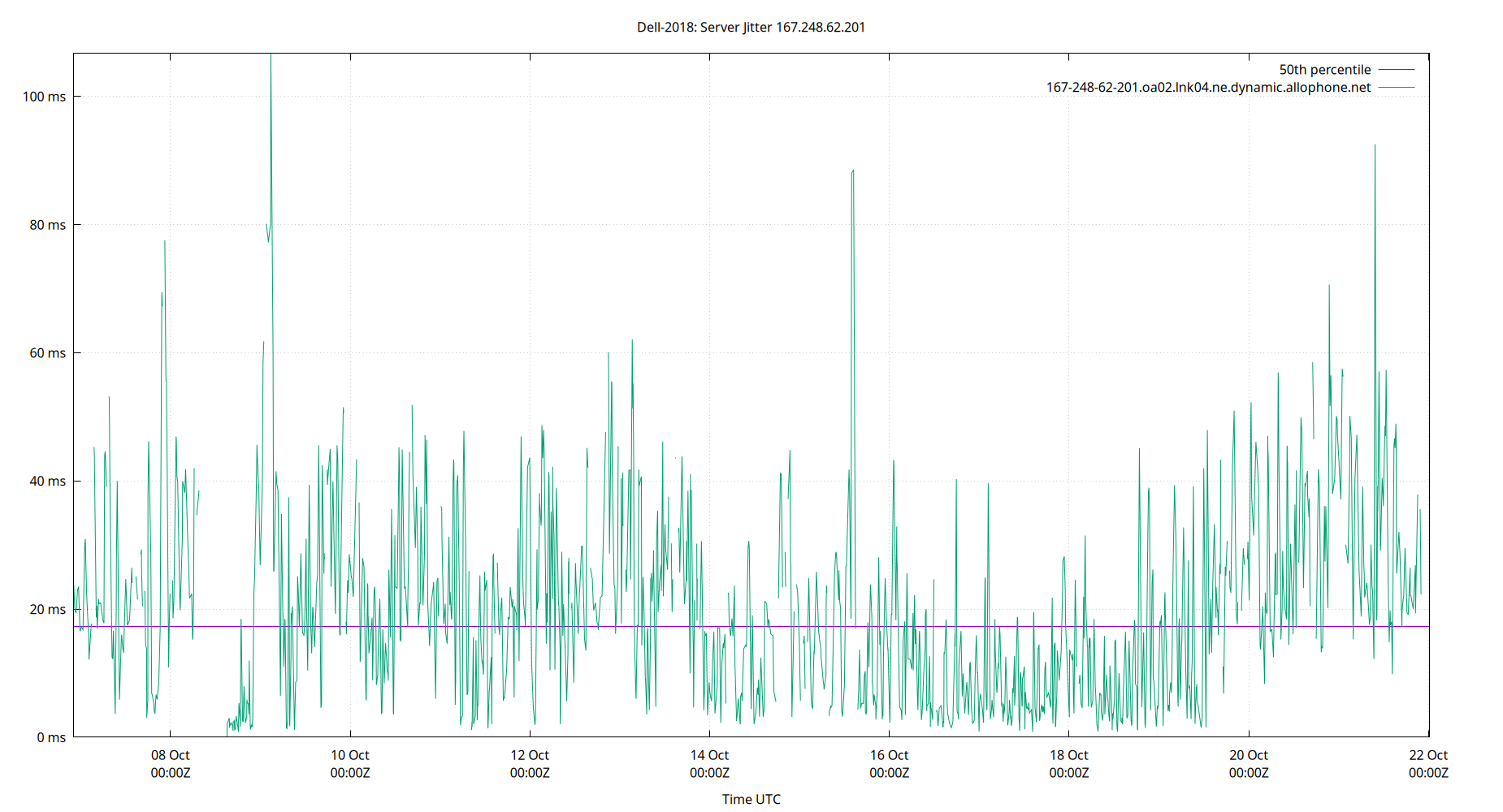
Task: Click the "Time UTC" axis title
Action: [751, 799]
